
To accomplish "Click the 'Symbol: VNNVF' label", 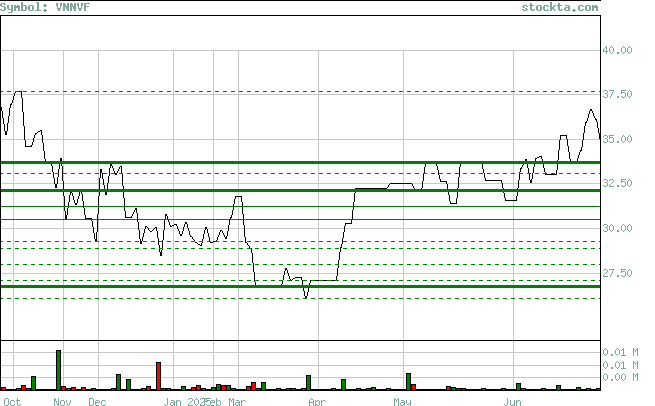I will [45, 7].
